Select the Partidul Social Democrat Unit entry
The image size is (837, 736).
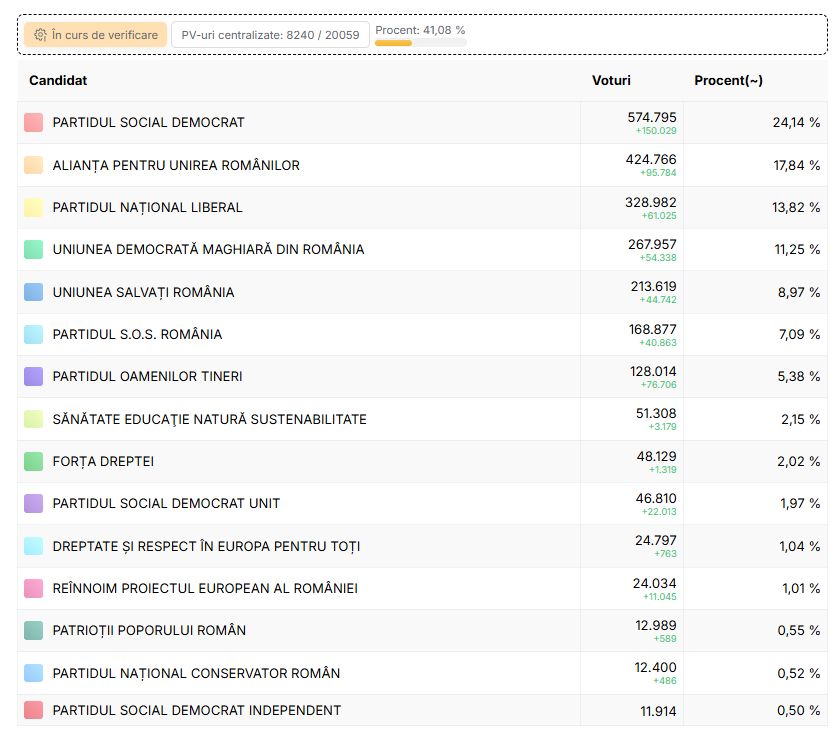166,503
